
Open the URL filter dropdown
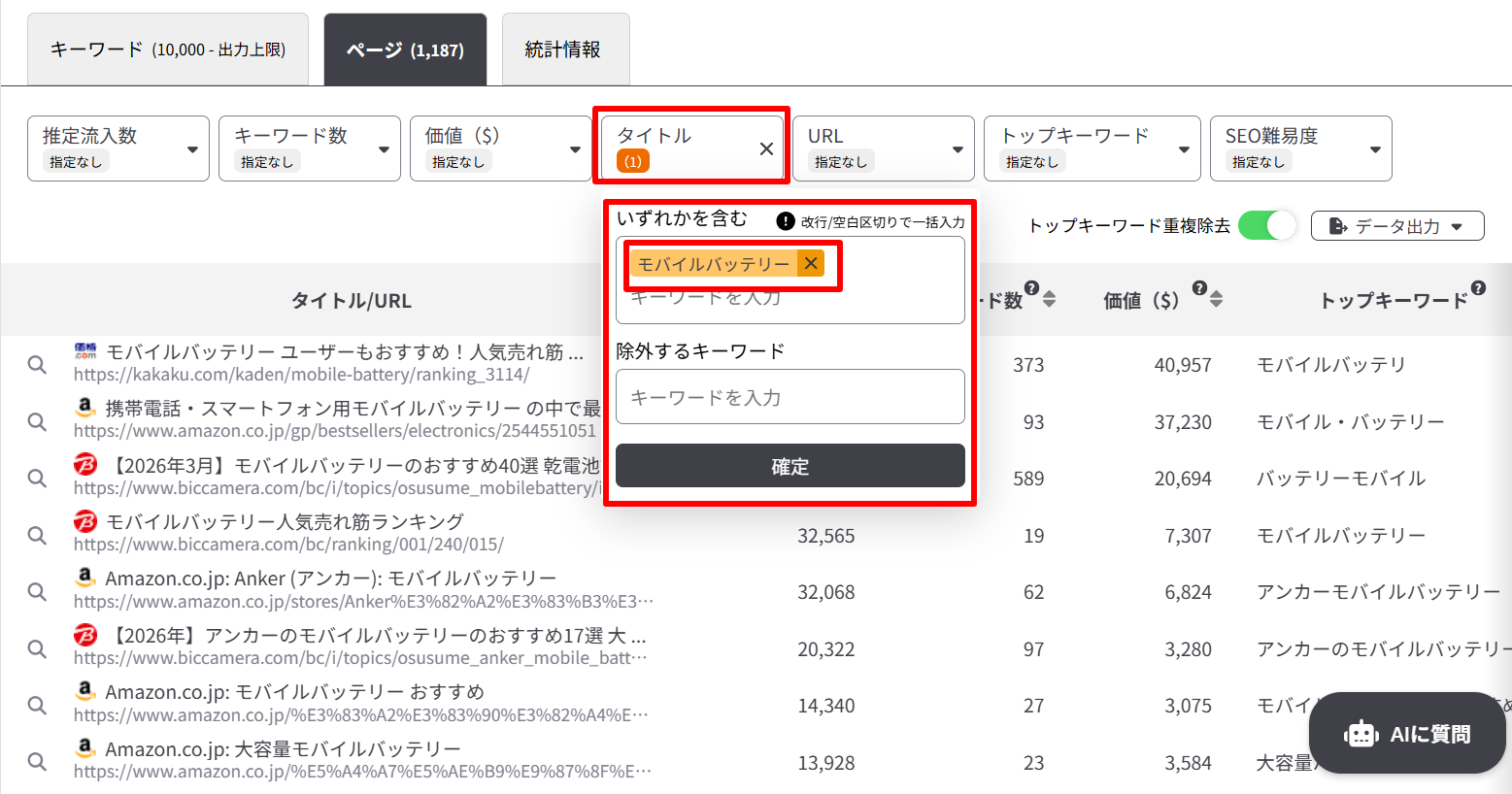(x=883, y=149)
